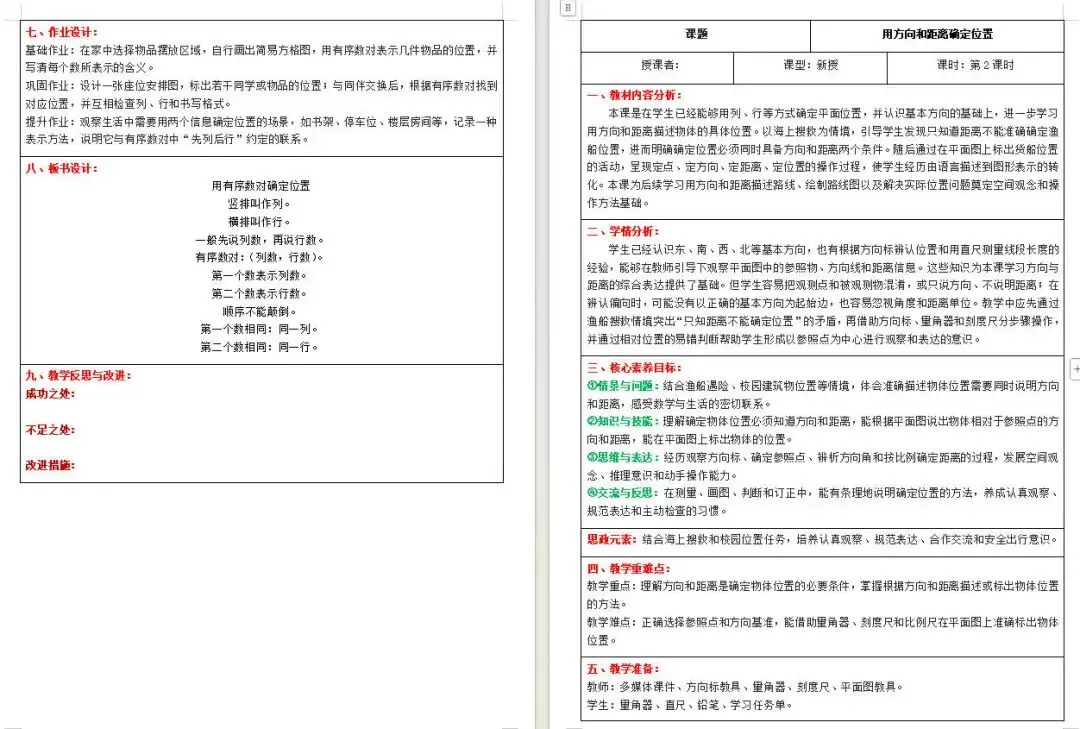Click the heading 一、教材内容分析
The image size is (1080, 729).
[x=634, y=95]
